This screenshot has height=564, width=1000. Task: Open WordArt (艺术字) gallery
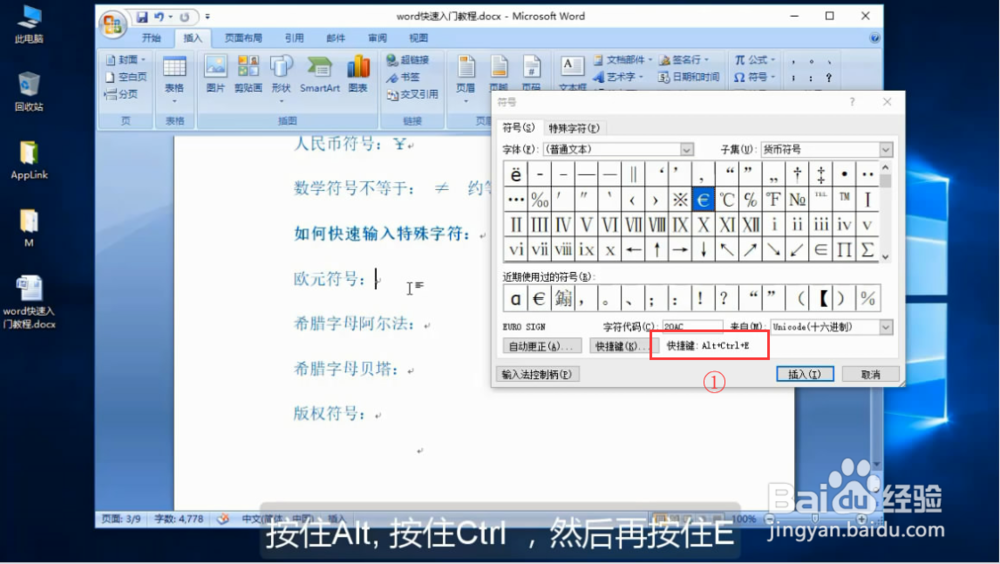618,77
